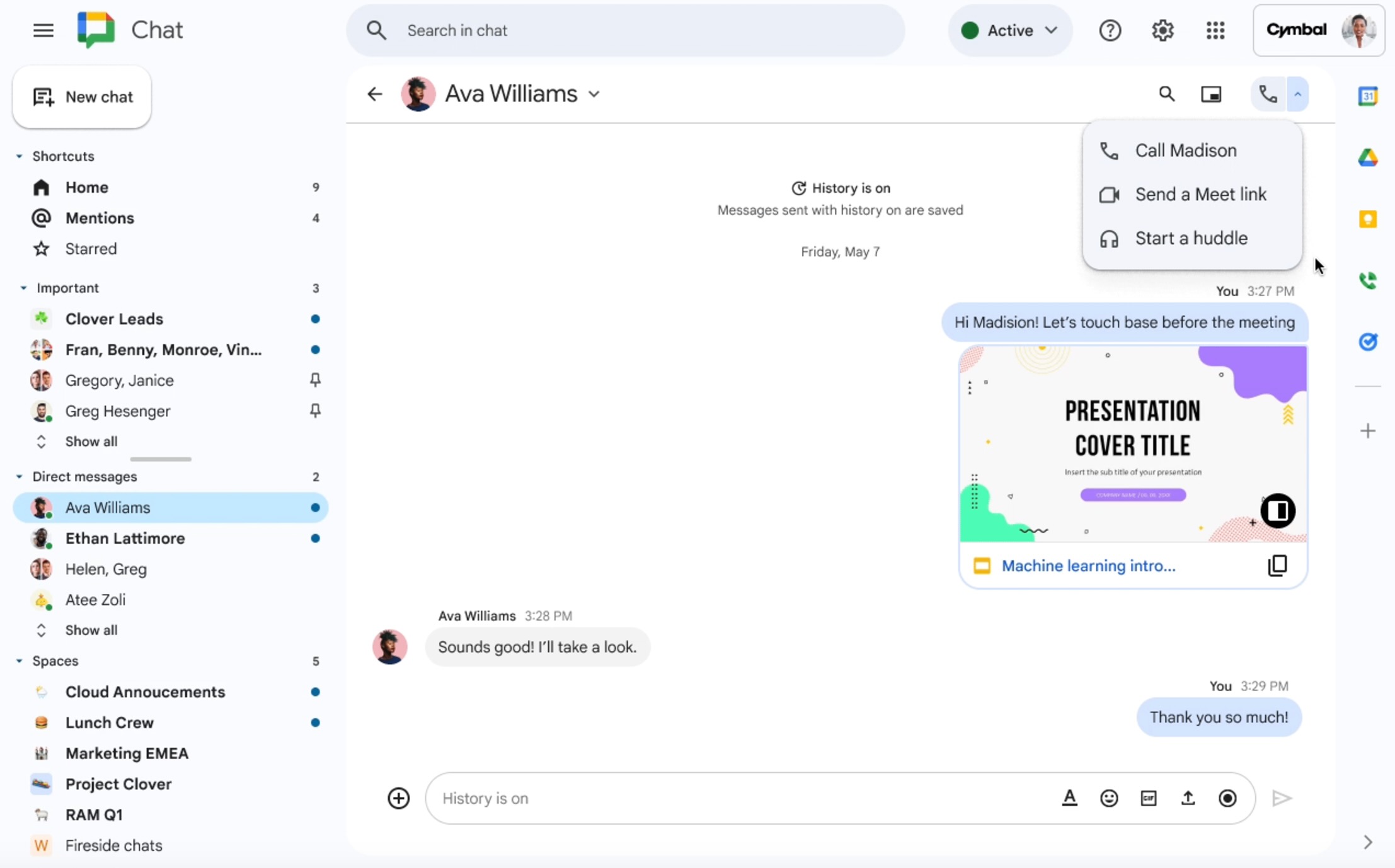
Task: Click the emoji picker icon in message bar
Action: pos(1108,797)
